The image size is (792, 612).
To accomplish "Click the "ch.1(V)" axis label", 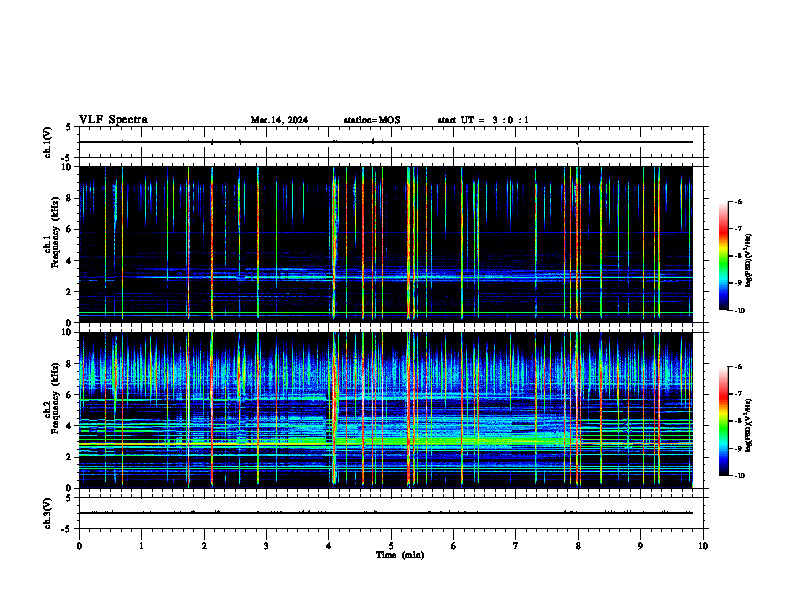I will click(x=48, y=142).
